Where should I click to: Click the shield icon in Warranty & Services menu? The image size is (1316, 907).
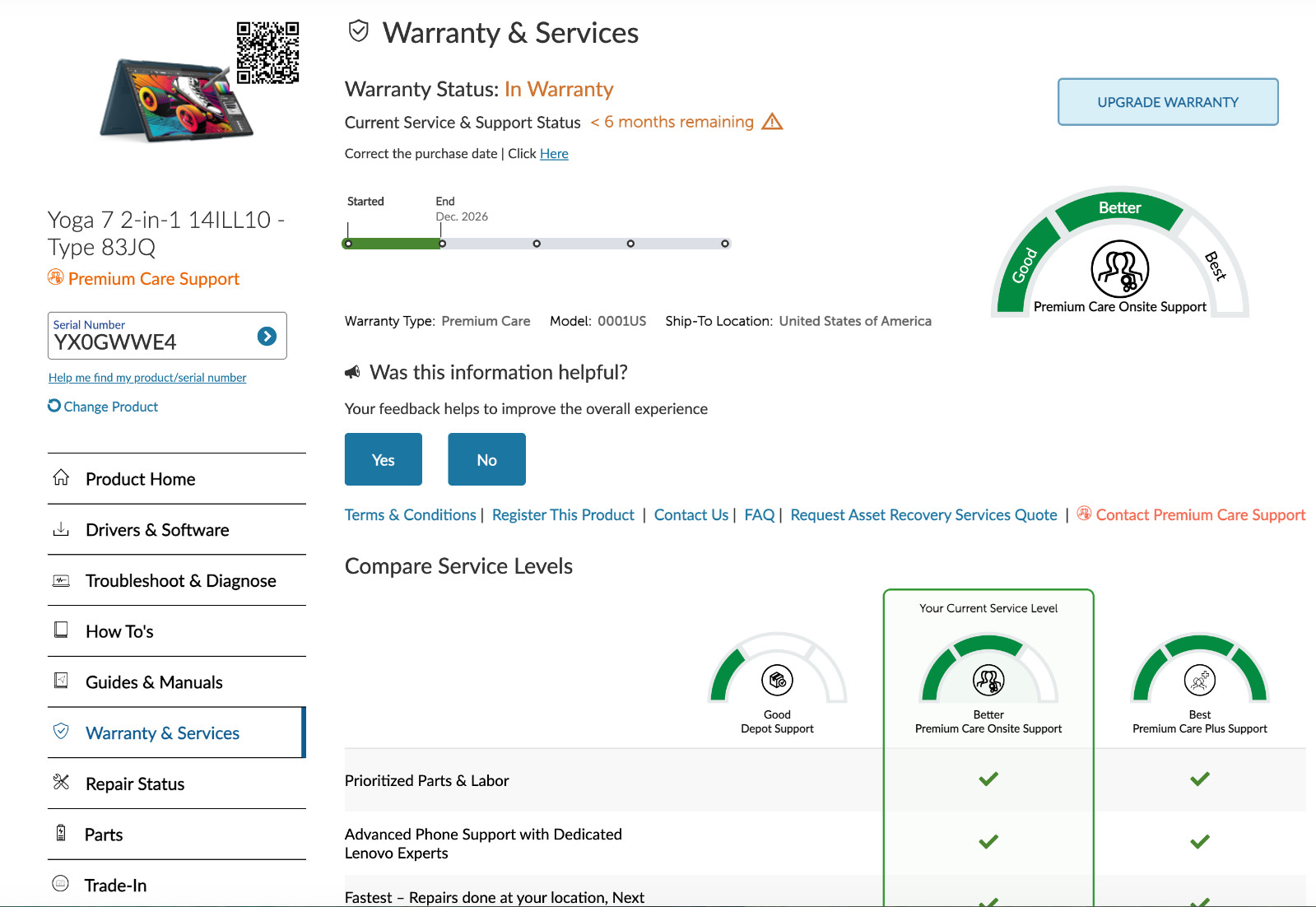(61, 731)
